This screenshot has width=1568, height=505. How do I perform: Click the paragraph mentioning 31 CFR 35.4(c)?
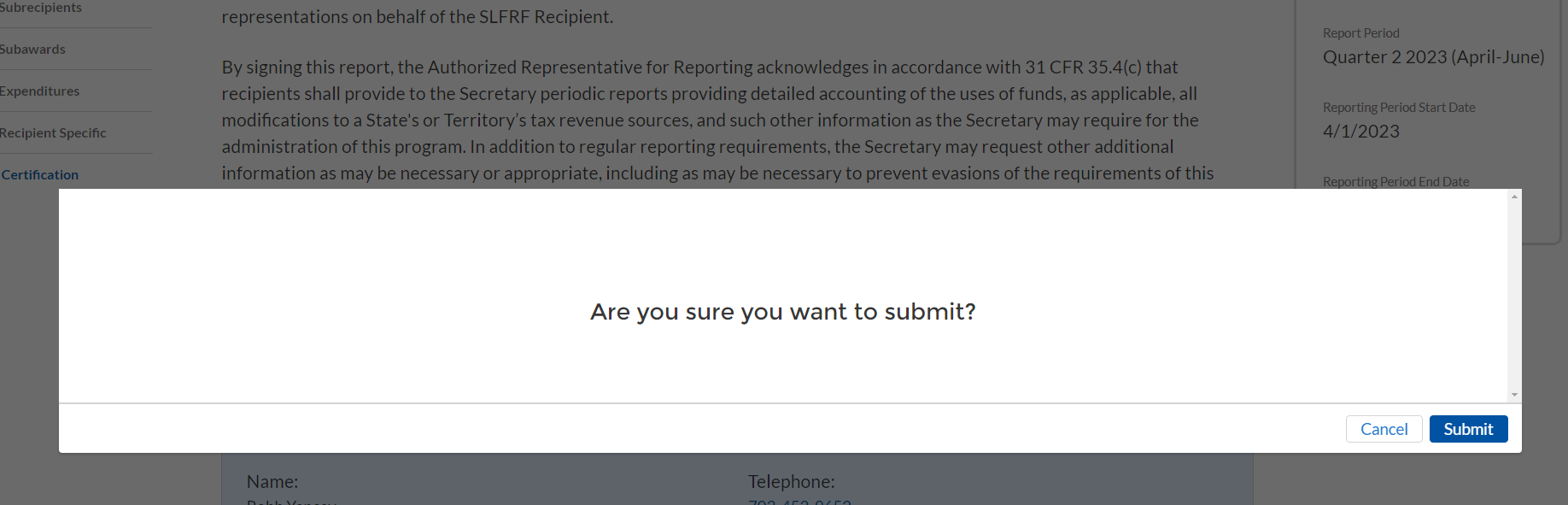[x=717, y=120]
